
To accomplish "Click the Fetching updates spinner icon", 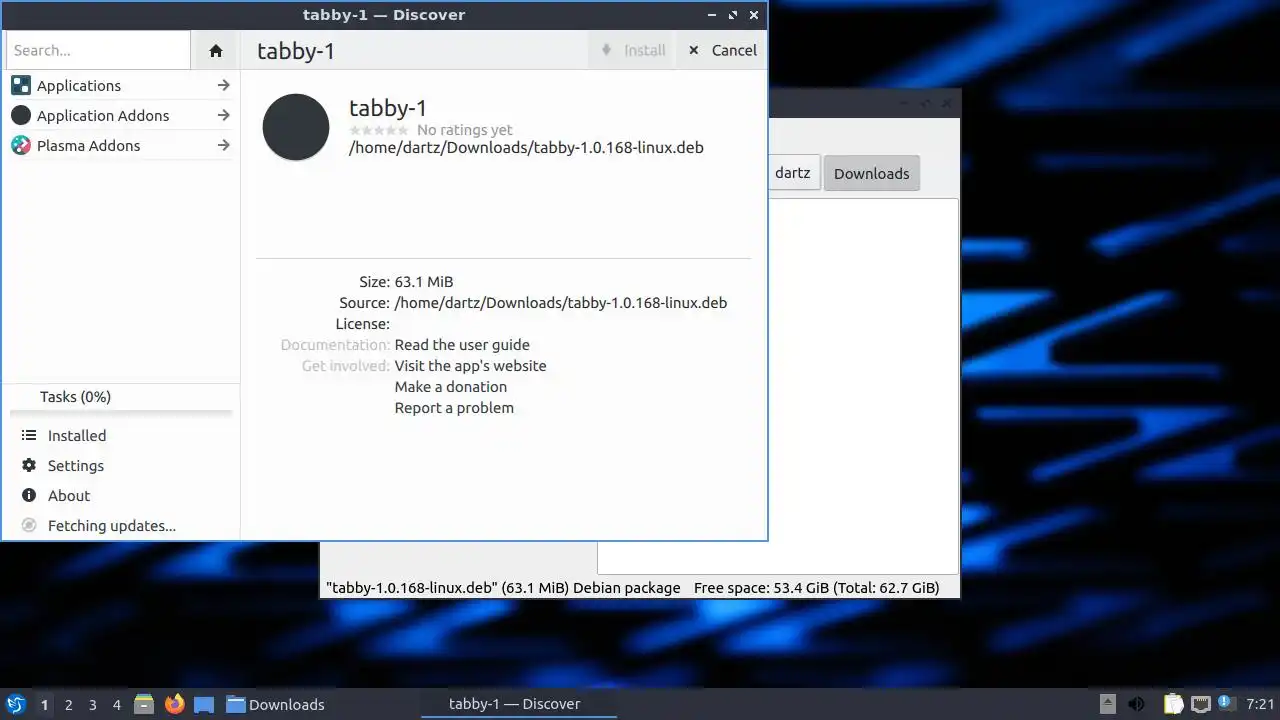I will pos(29,525).
